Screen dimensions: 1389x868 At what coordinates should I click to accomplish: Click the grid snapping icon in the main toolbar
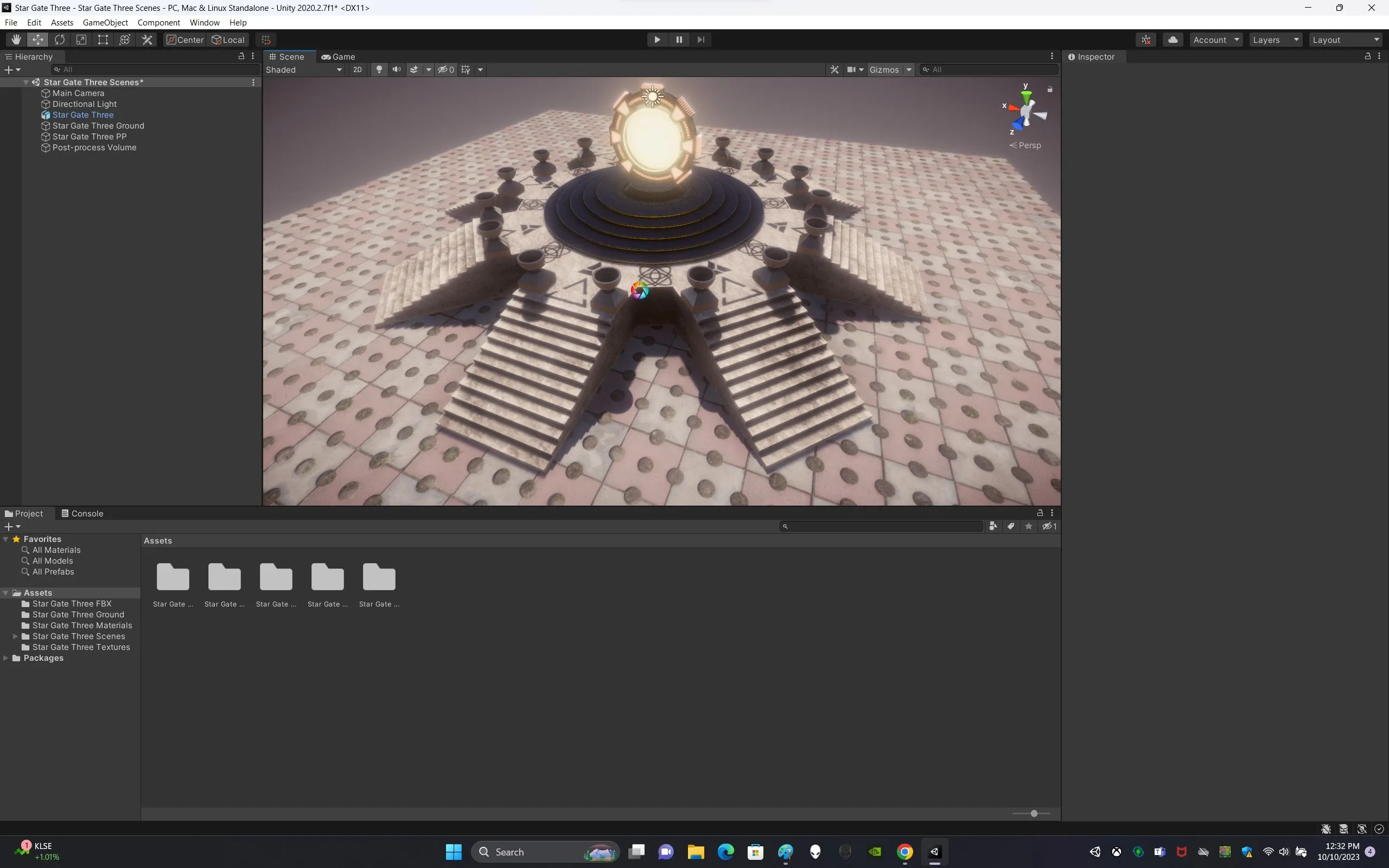(266, 40)
